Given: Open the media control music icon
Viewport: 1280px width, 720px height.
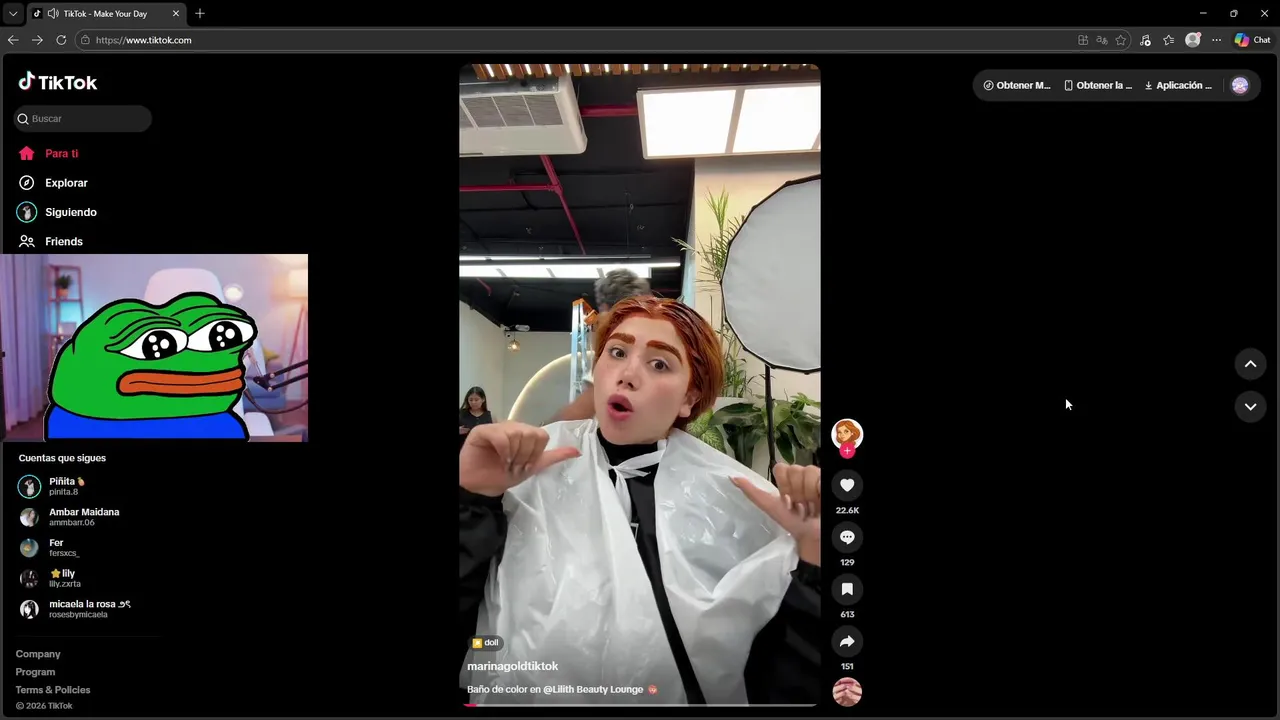Looking at the screenshot, I should (x=1145, y=40).
